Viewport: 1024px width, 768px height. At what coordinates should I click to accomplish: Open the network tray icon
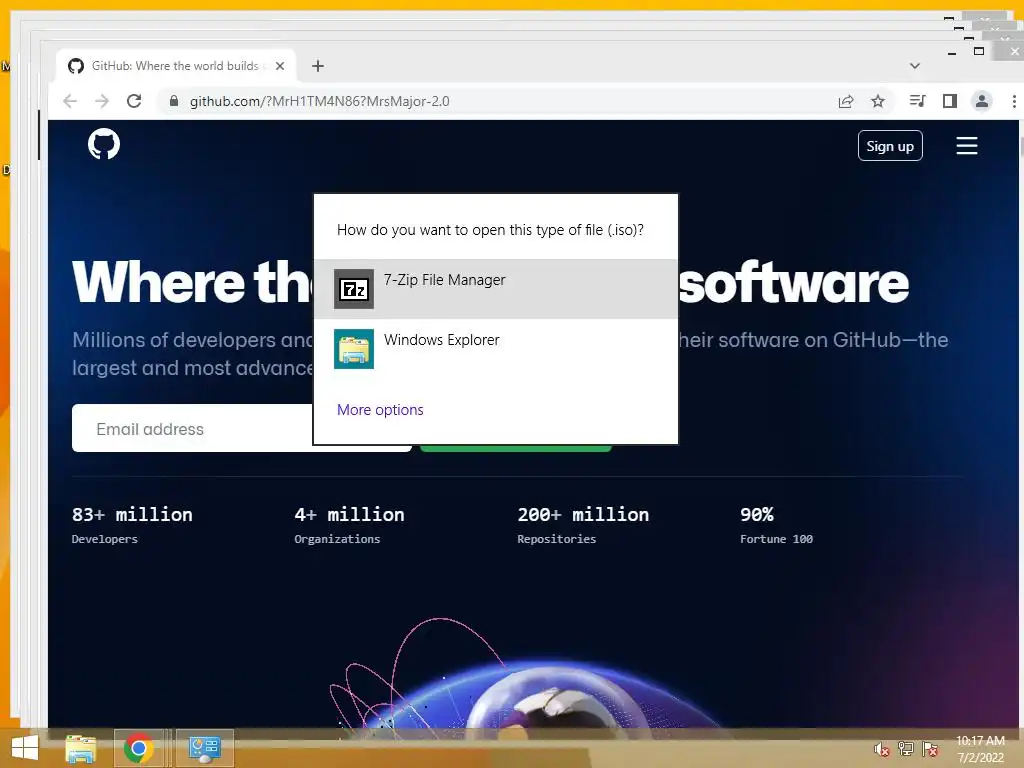pyautogui.click(x=906, y=749)
